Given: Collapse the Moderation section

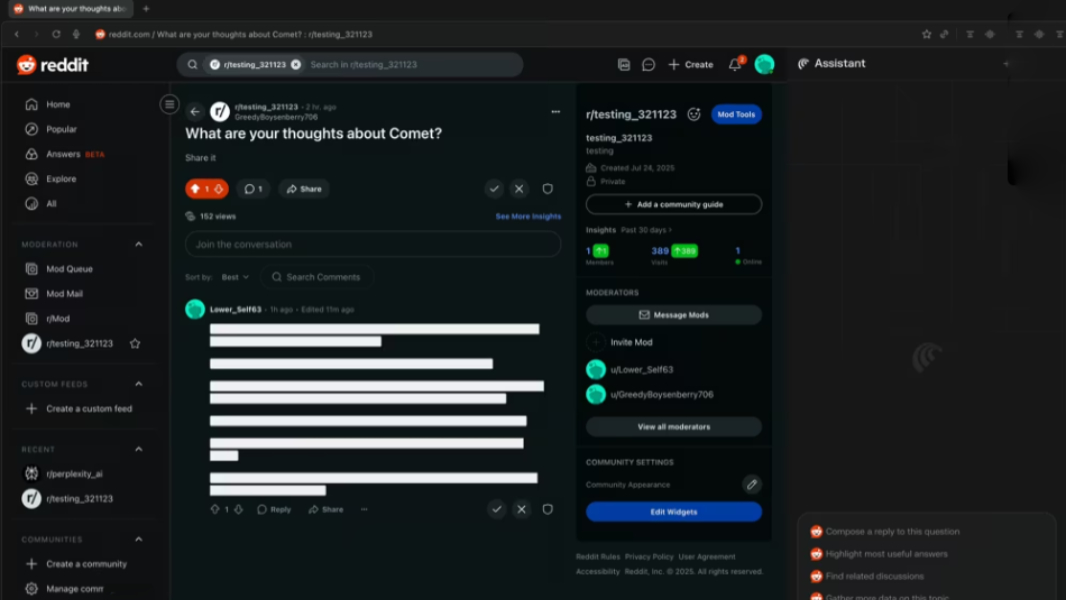Looking at the screenshot, I should (x=139, y=244).
